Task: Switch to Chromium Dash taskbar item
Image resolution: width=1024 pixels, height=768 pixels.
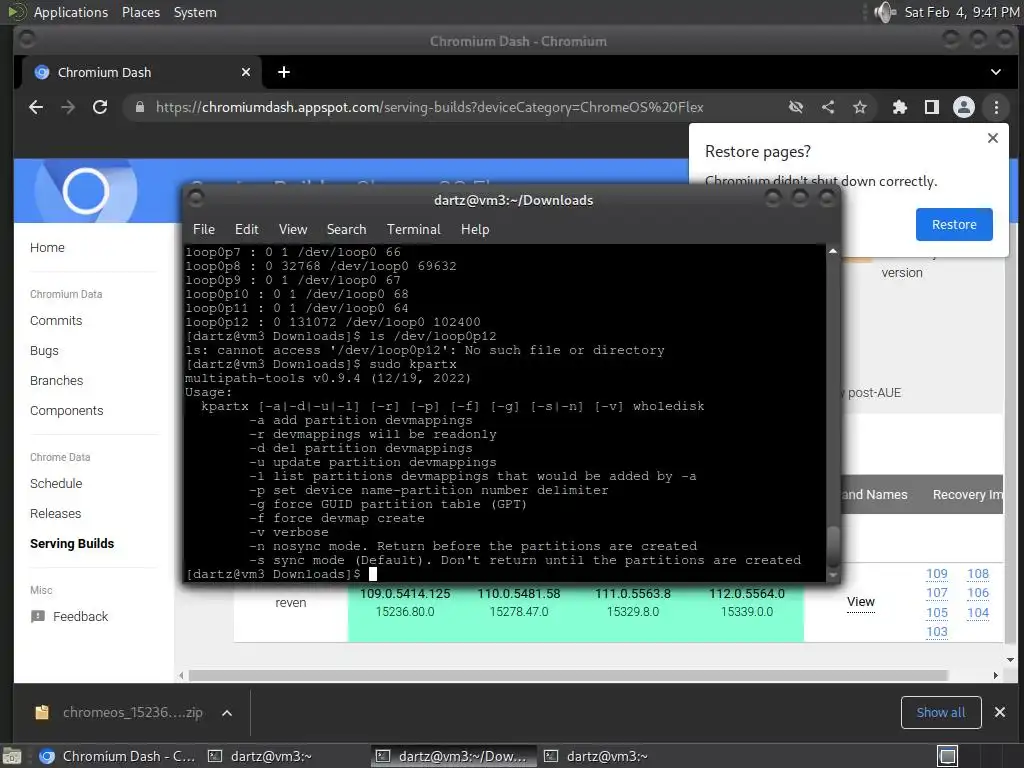Action: pyautogui.click(x=118, y=756)
